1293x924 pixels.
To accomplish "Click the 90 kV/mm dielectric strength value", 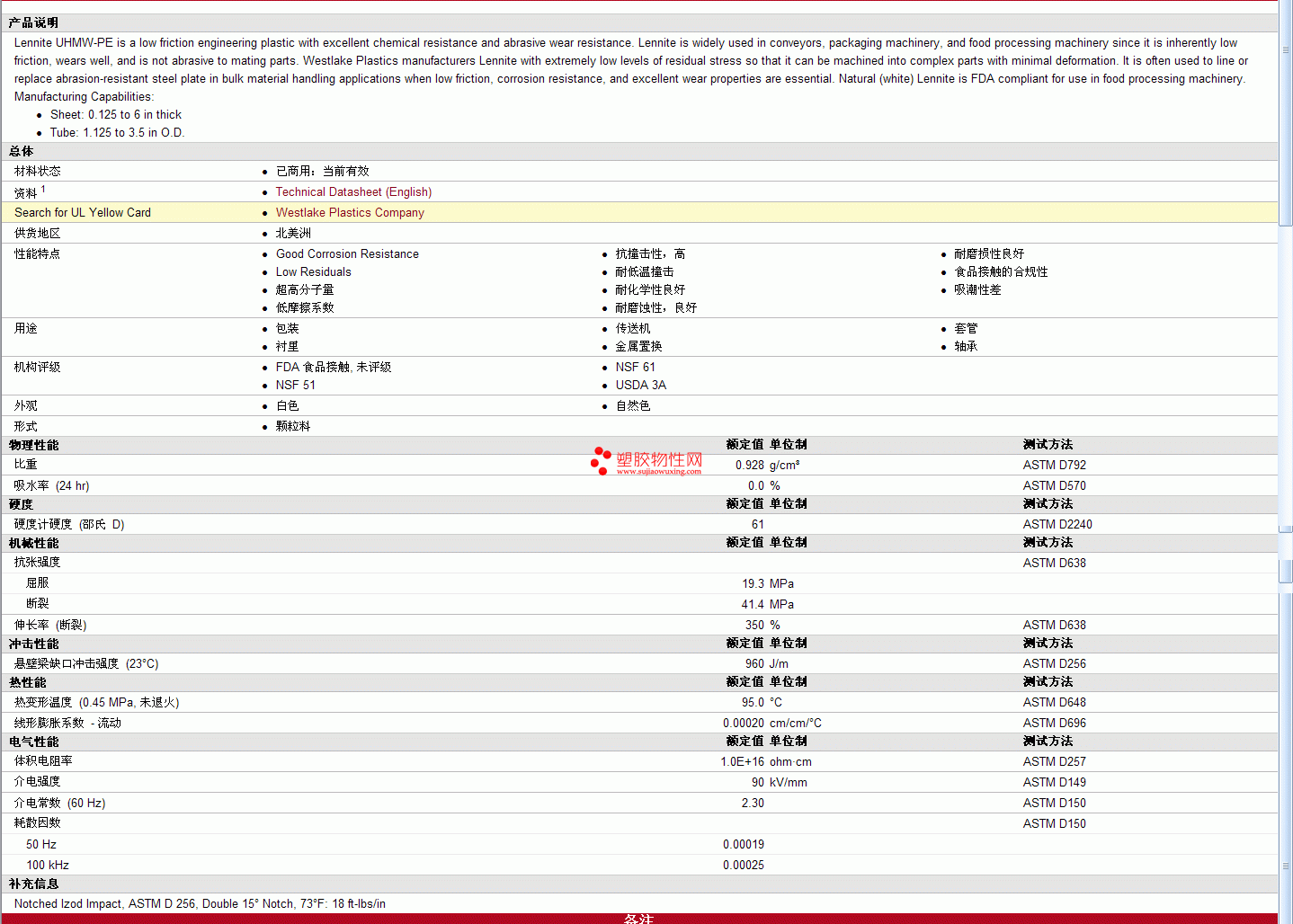I will click(x=780, y=782).
